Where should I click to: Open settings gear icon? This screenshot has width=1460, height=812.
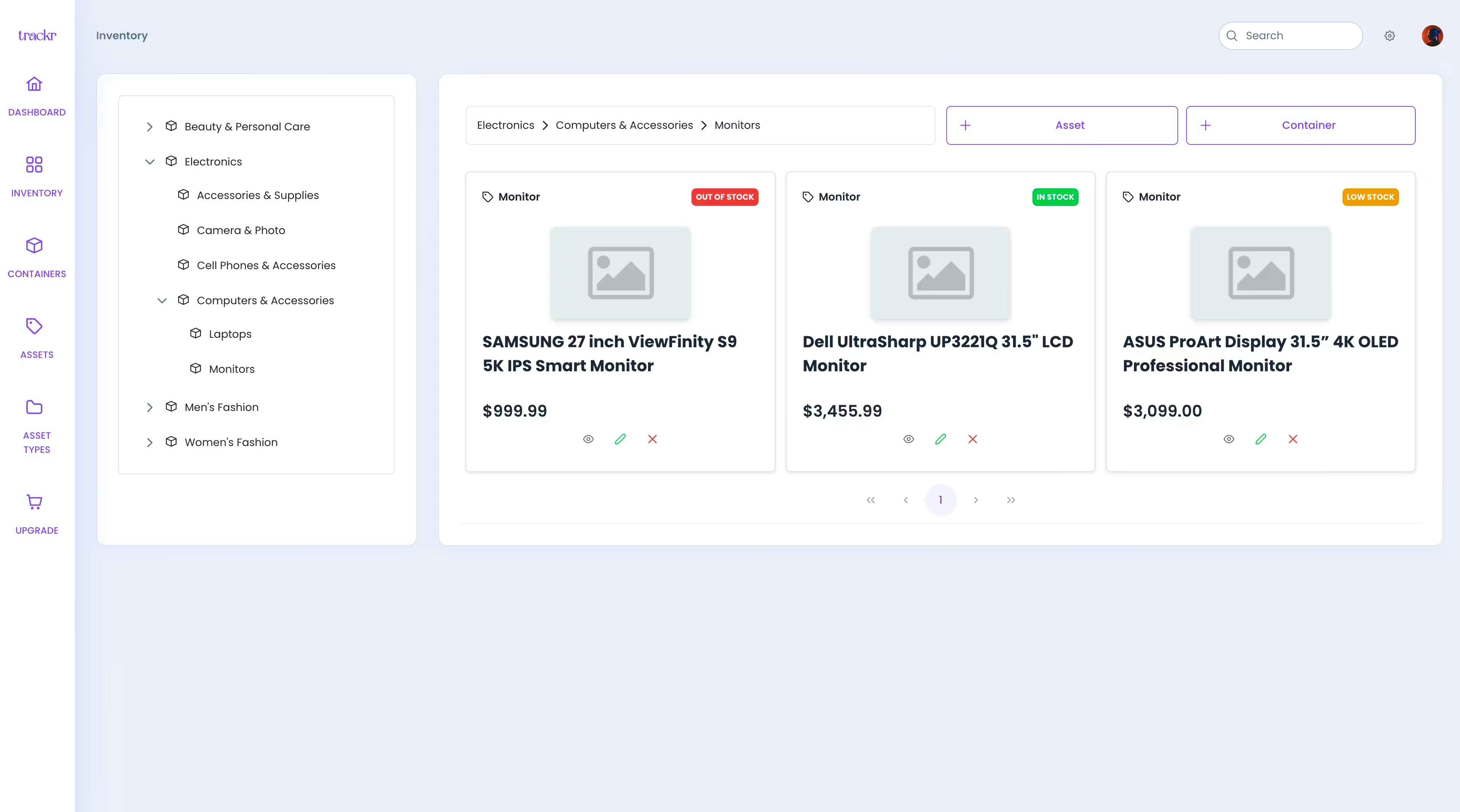pos(1390,36)
